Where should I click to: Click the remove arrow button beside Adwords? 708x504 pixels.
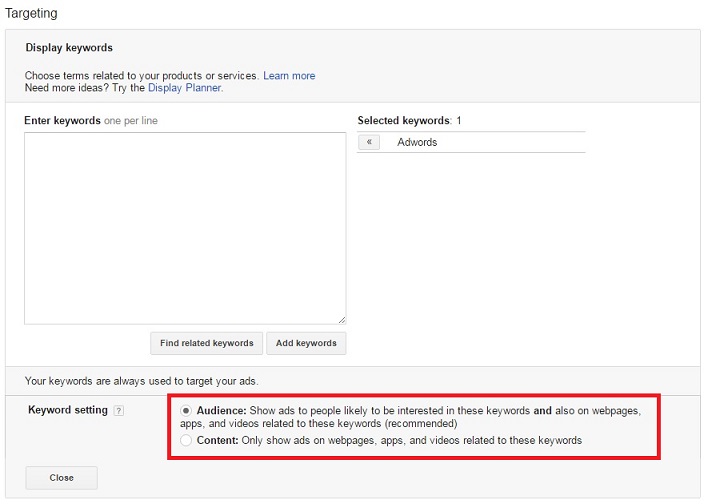point(369,142)
